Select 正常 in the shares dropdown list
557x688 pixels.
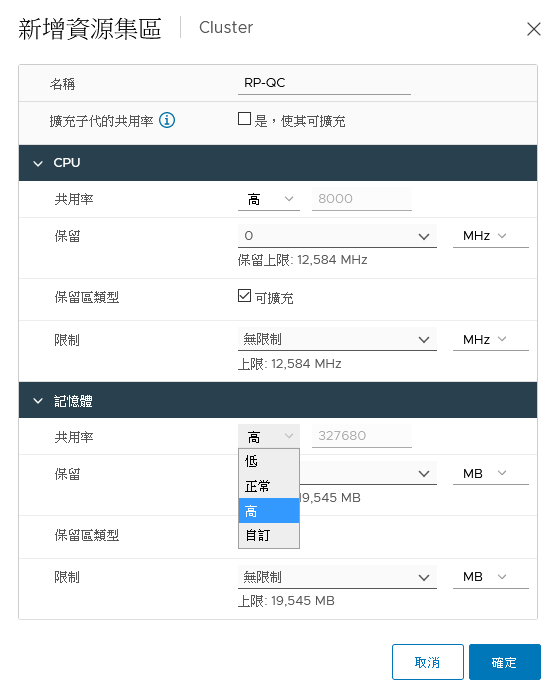click(x=269, y=486)
